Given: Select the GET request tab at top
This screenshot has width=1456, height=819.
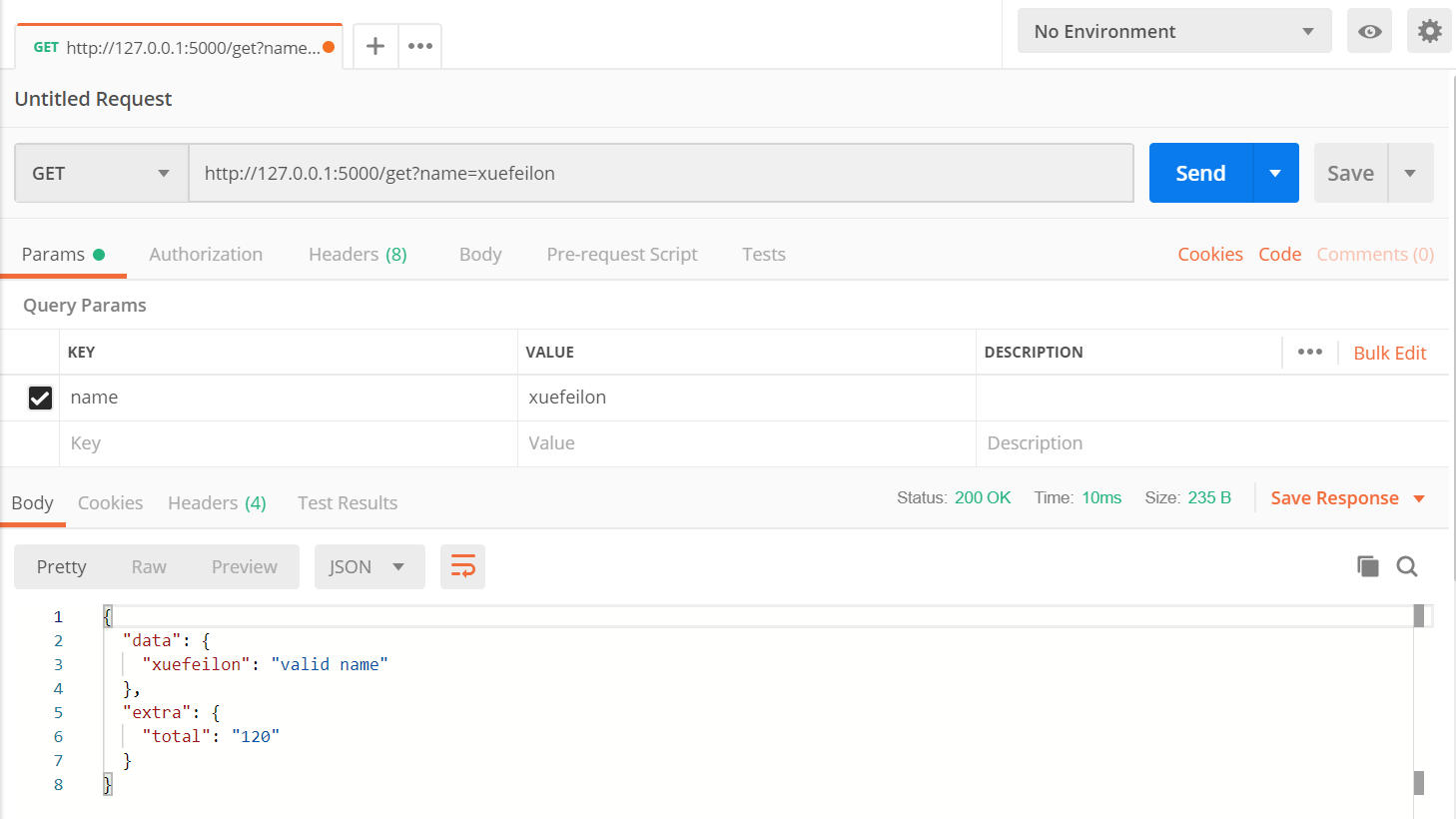Looking at the screenshot, I should (179, 47).
